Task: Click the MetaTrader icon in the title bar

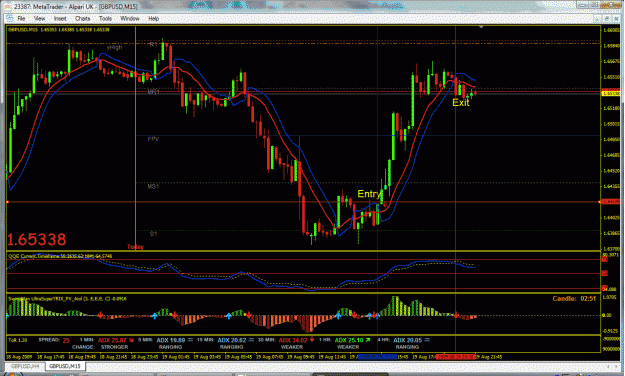Action: tap(8, 6)
